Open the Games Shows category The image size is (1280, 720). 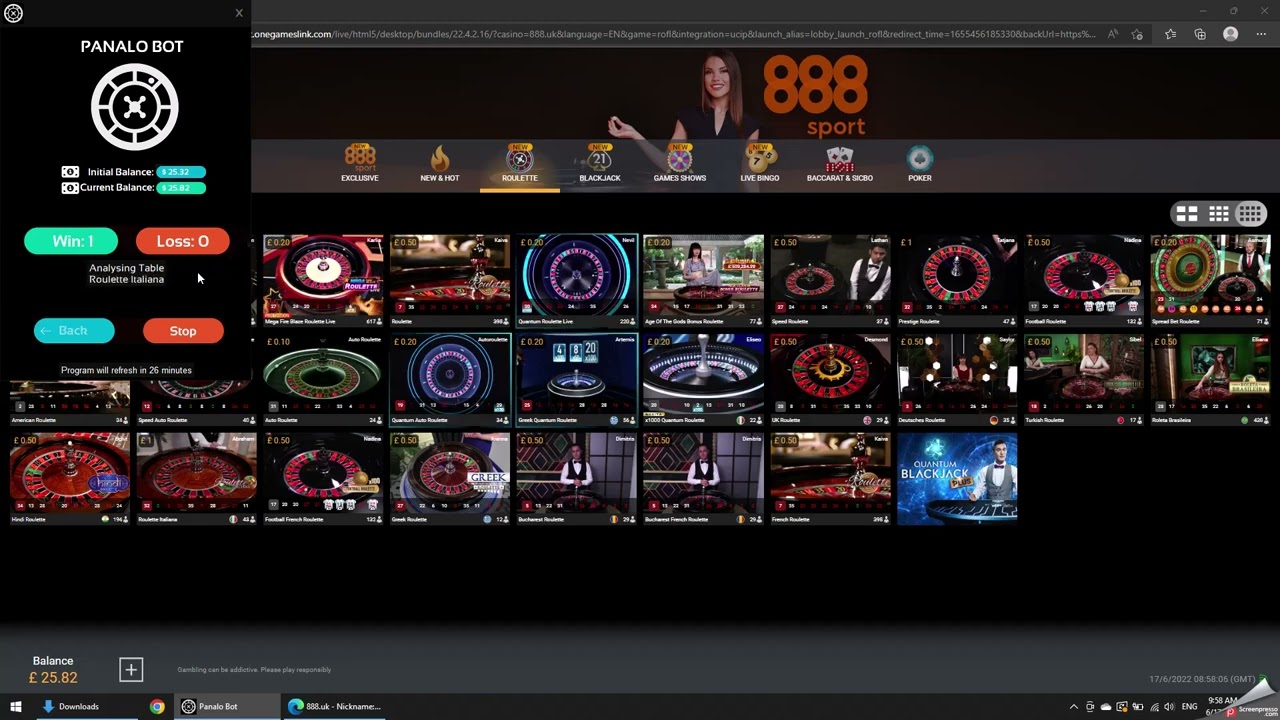(680, 164)
